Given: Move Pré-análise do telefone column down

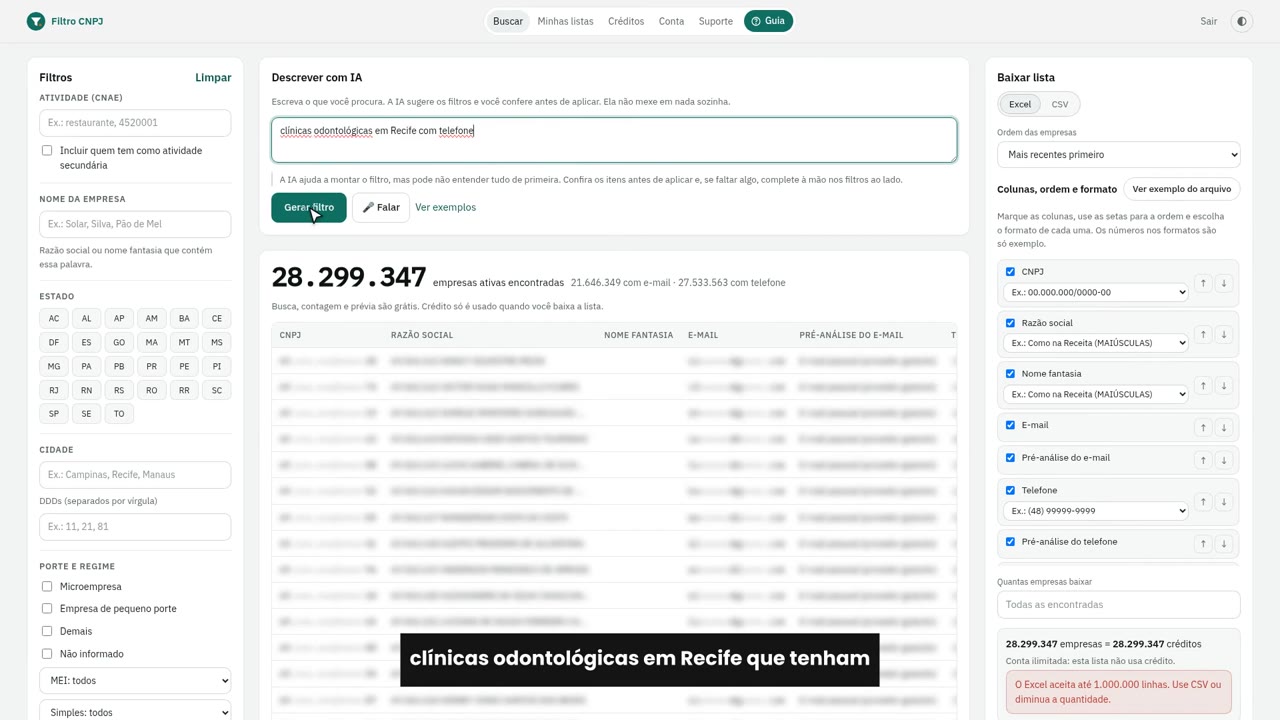Looking at the screenshot, I should 1223,544.
